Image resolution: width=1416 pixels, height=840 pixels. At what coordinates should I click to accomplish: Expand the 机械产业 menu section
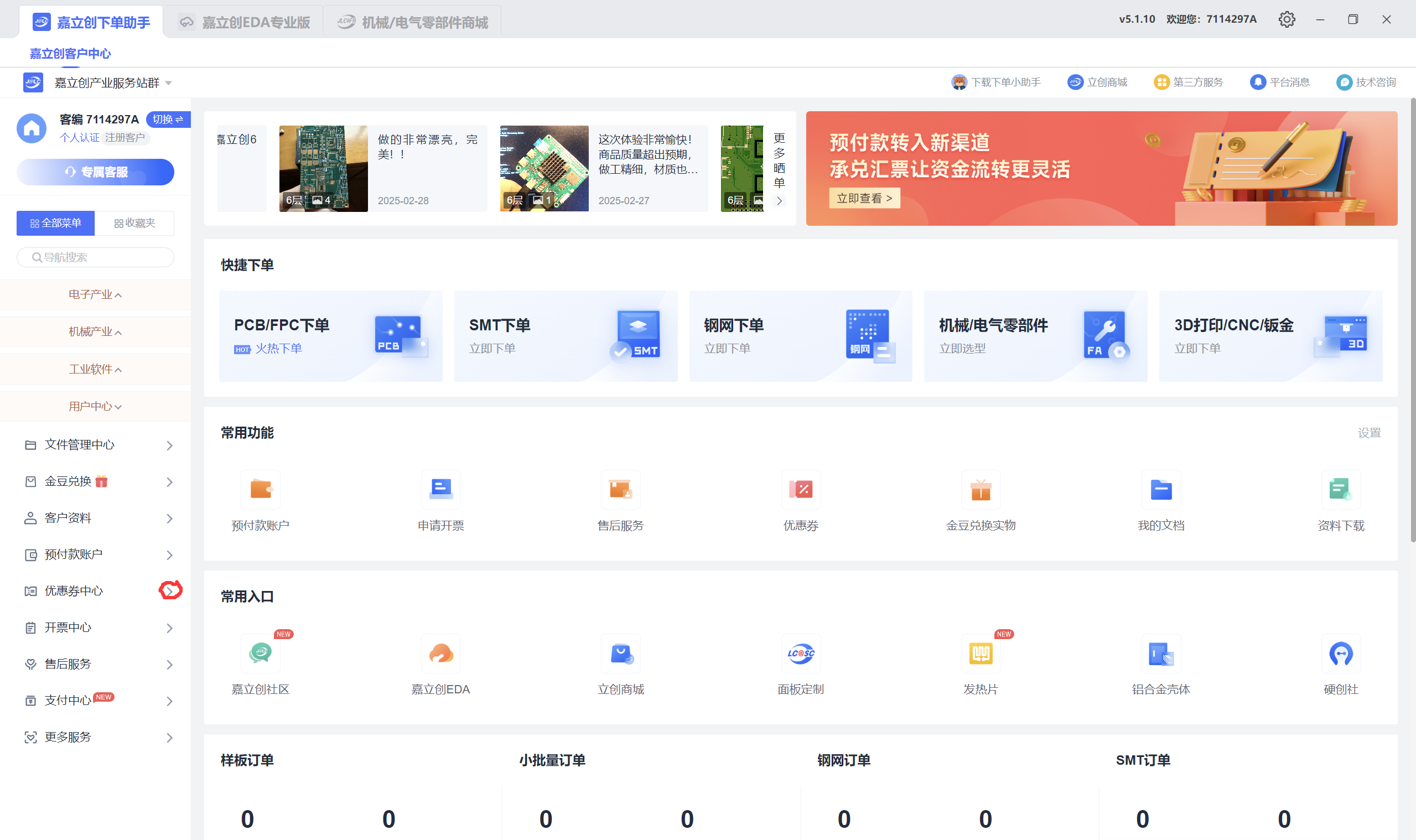(x=95, y=331)
